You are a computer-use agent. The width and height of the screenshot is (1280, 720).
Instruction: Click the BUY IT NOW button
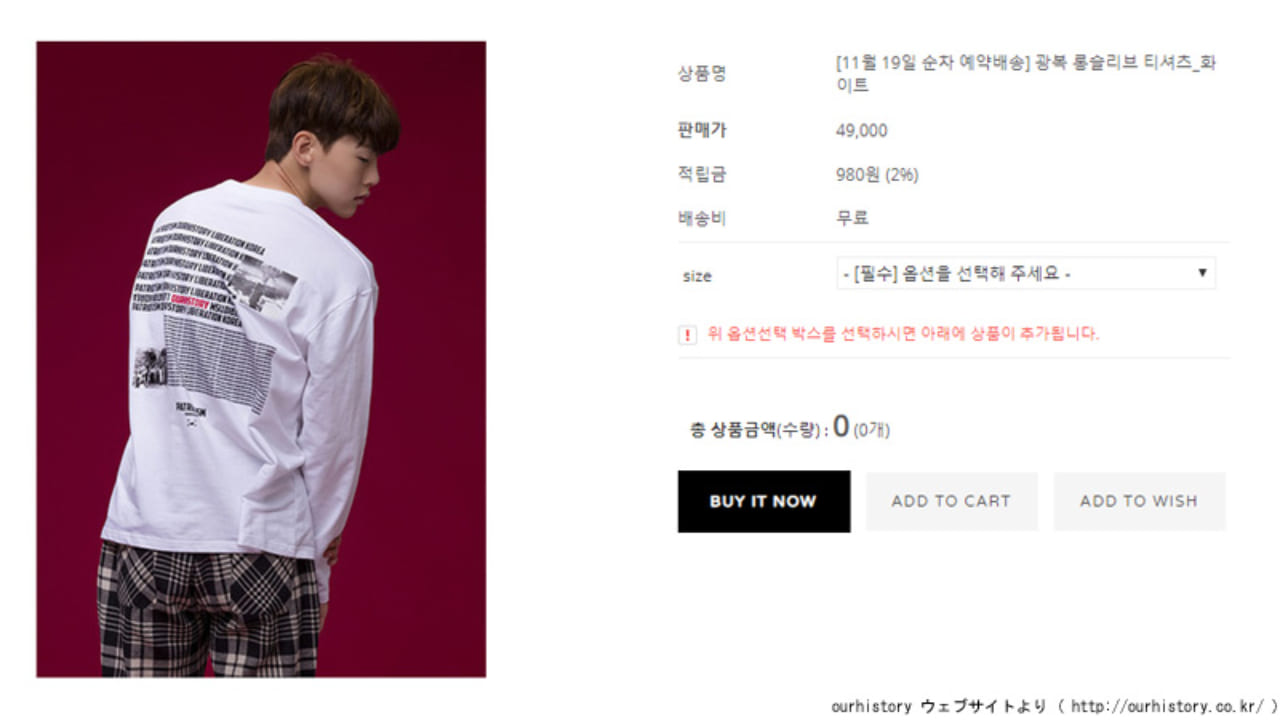point(764,501)
